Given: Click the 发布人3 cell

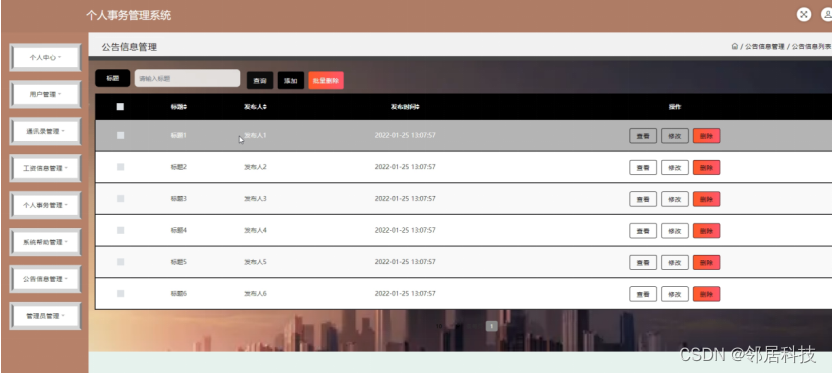Looking at the screenshot, I should pyautogui.click(x=255, y=198).
